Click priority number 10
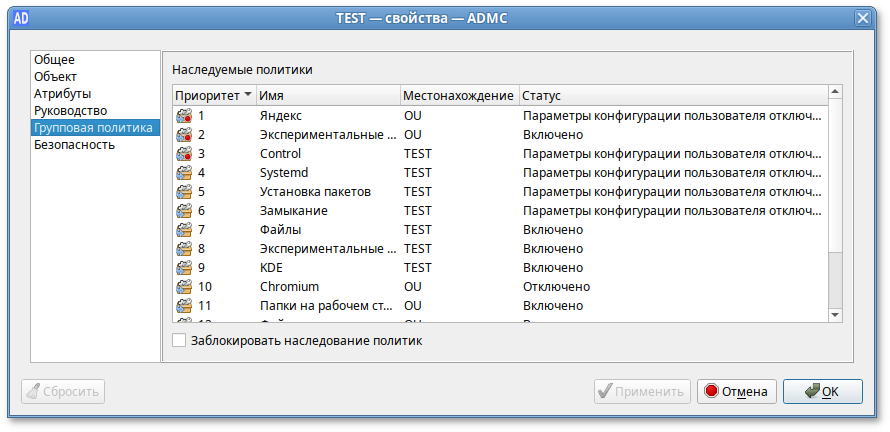The width and height of the screenshot is (890, 432). pos(205,287)
